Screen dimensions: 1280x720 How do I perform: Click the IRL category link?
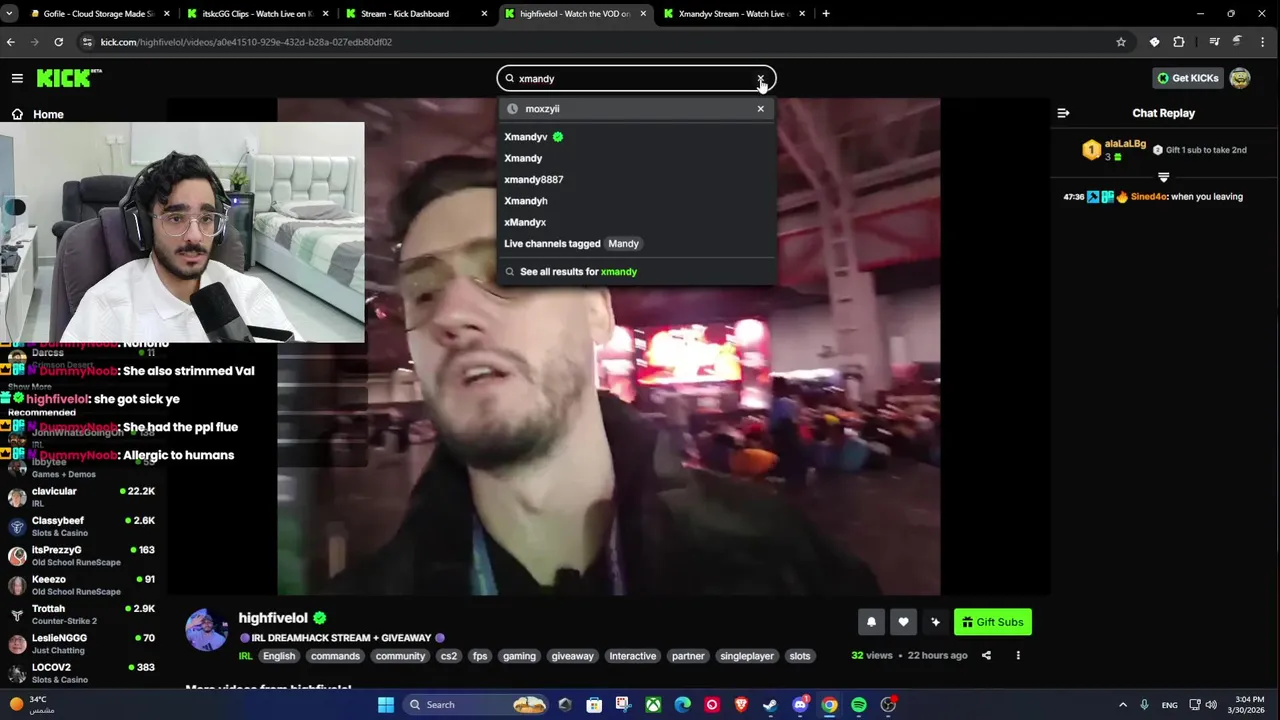point(245,656)
